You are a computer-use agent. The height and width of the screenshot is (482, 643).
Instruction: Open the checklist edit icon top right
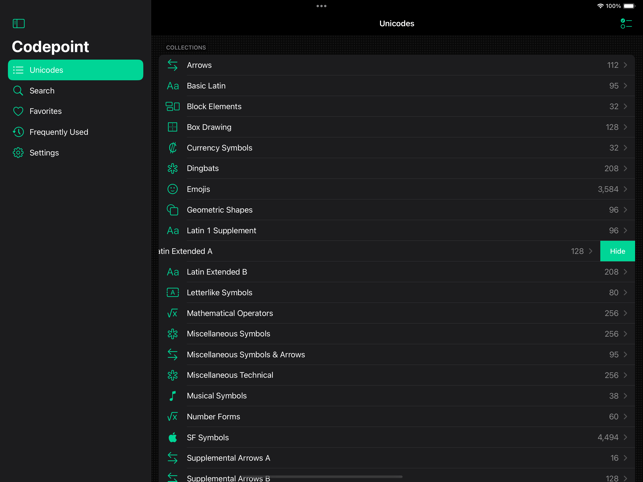point(626,24)
